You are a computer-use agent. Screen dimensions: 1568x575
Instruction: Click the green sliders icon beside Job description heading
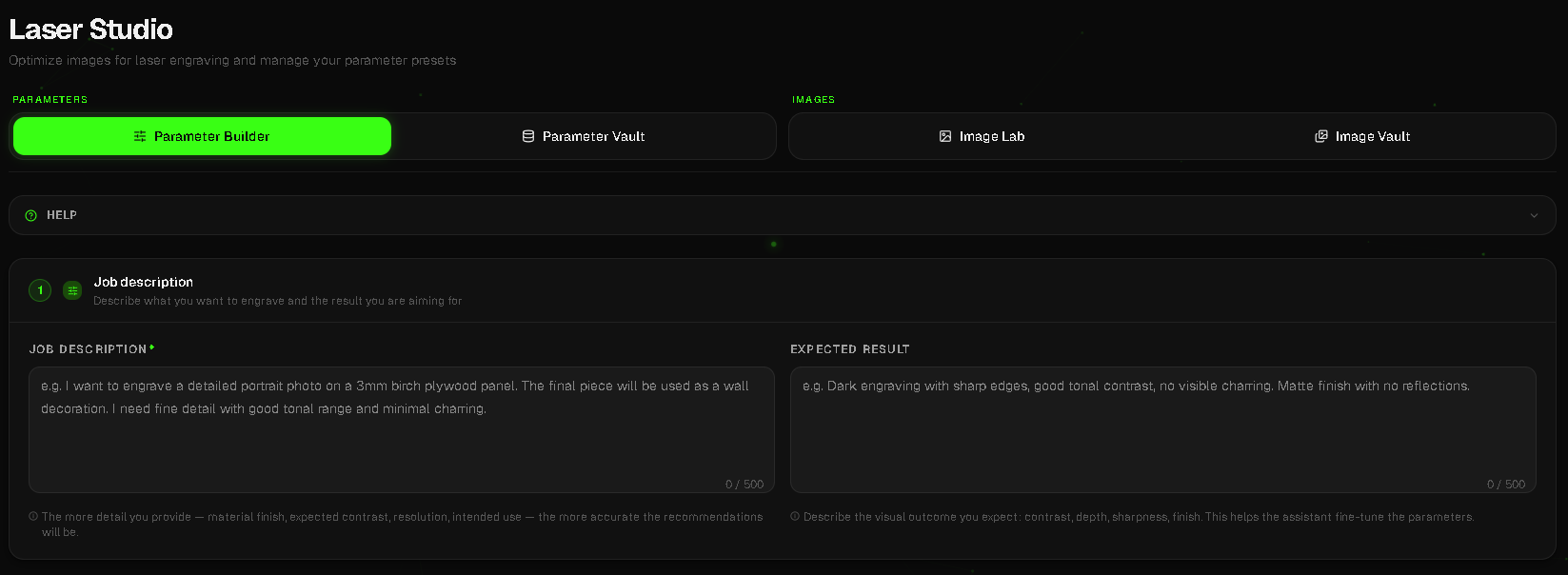pos(72,290)
